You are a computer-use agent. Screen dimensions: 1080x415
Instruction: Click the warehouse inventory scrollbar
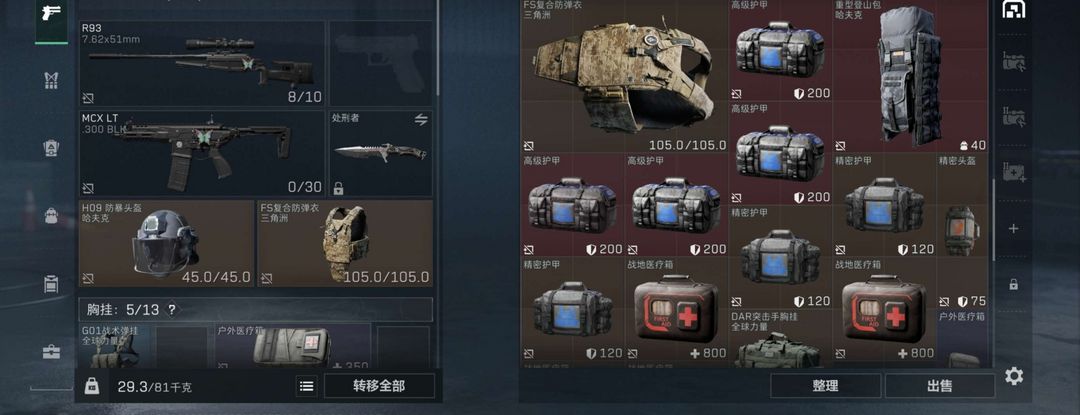[x=994, y=220]
